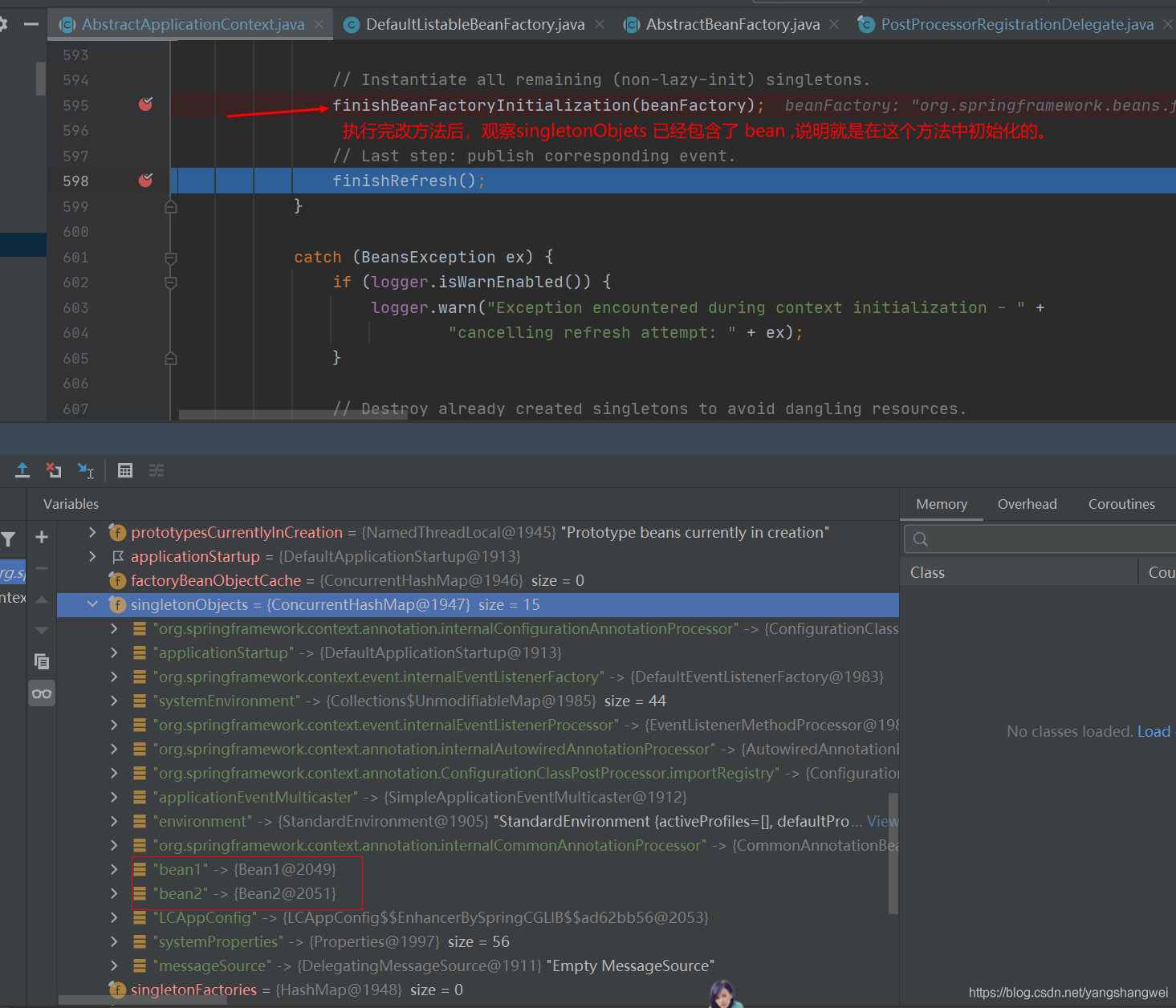Click the editor's horizontal scrollbar thumb

click(x=293, y=415)
